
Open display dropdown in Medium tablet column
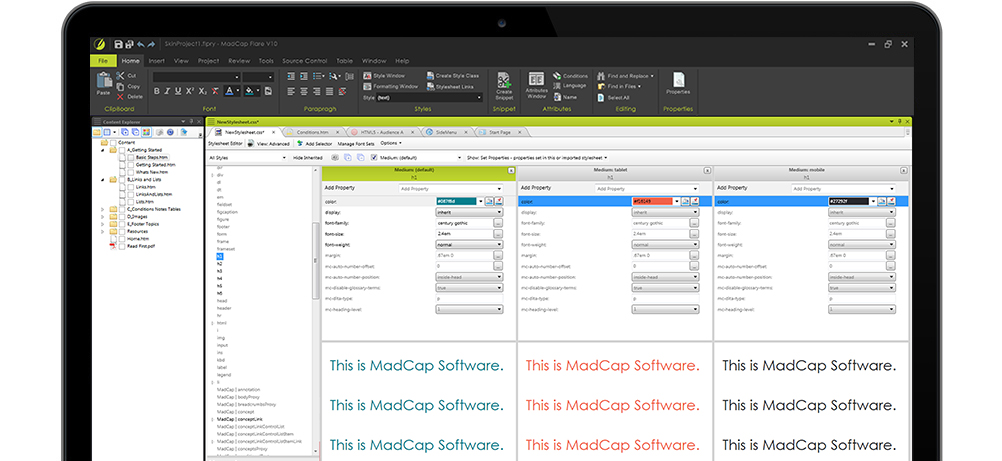665,212
